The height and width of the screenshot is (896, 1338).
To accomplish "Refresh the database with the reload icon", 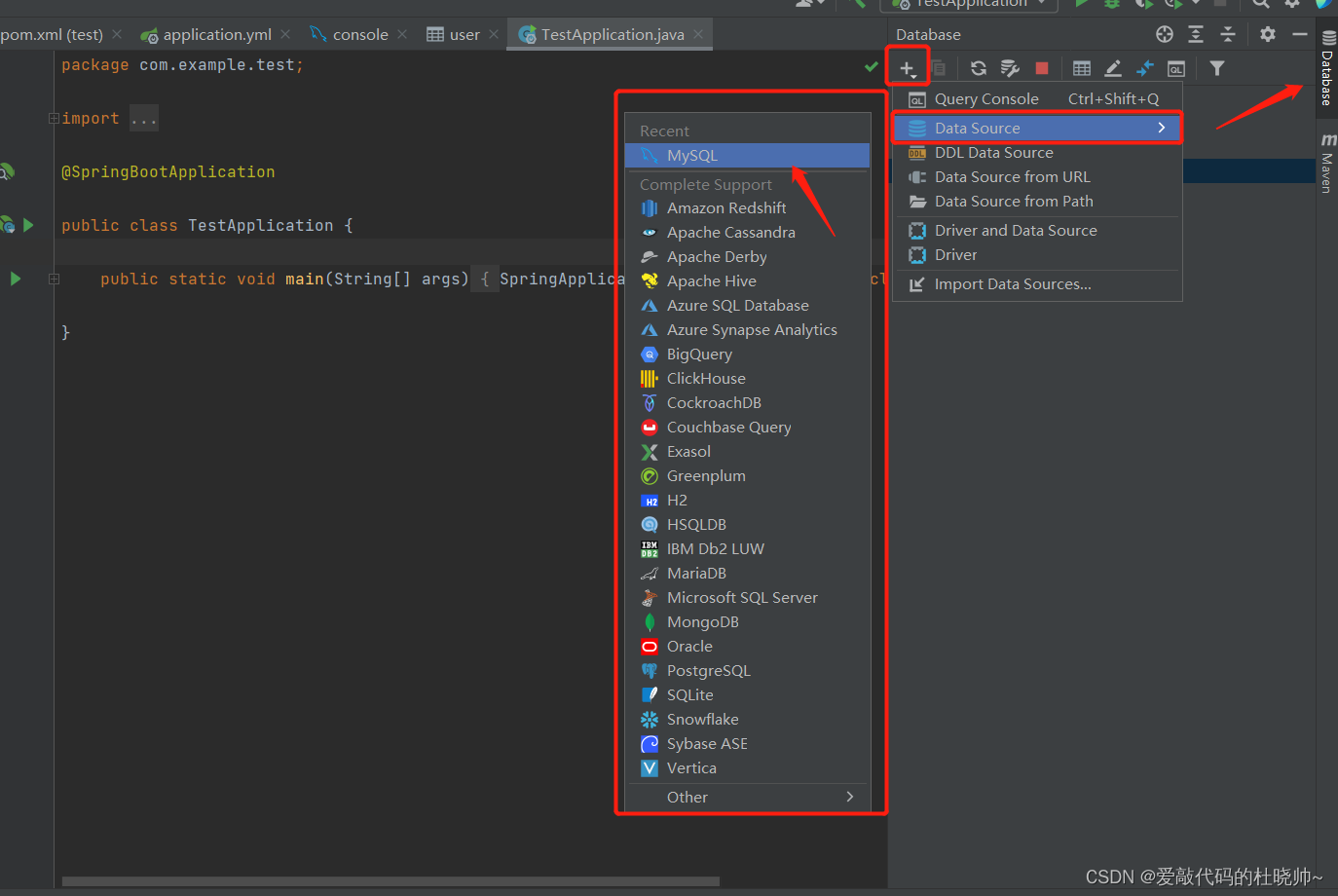I will 979,68.
